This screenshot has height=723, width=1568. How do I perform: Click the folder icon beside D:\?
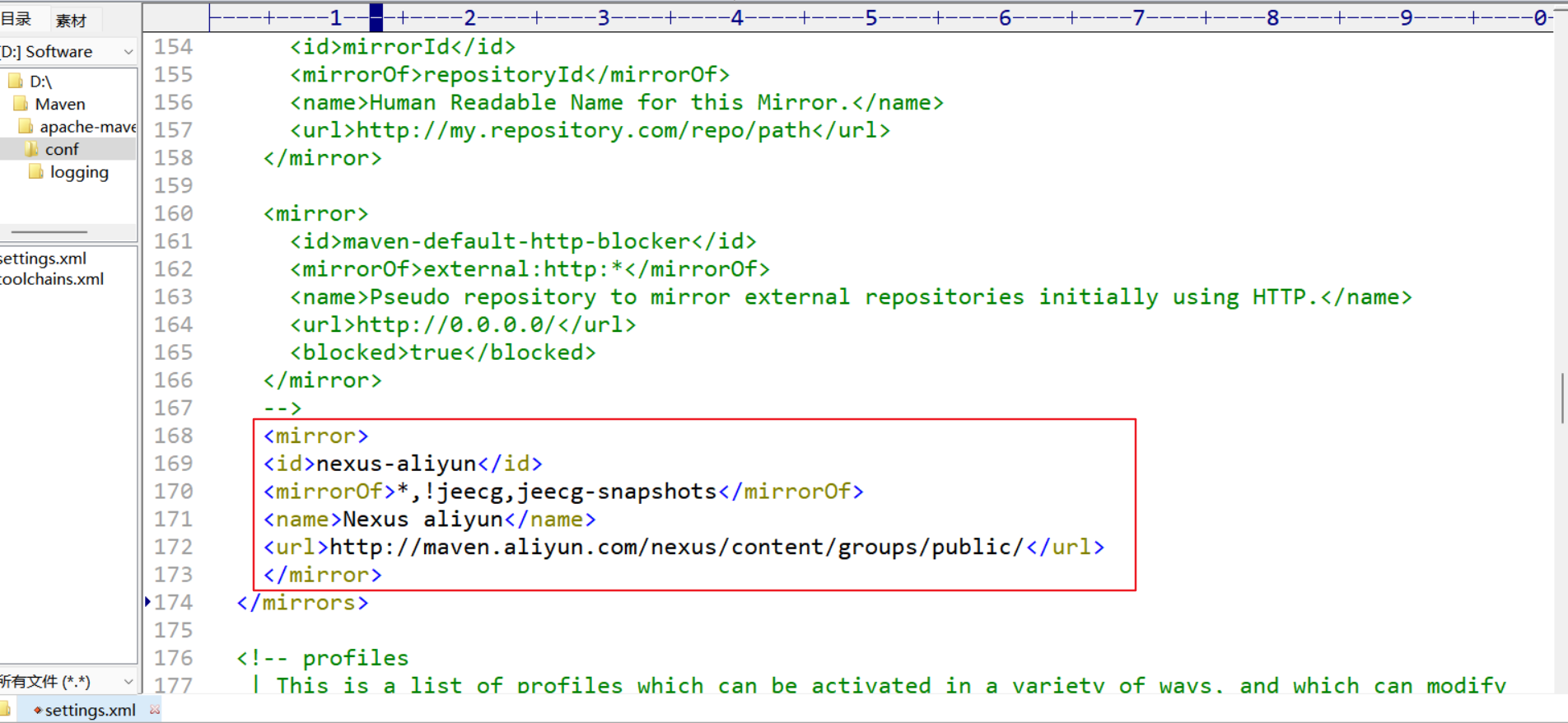(x=16, y=81)
